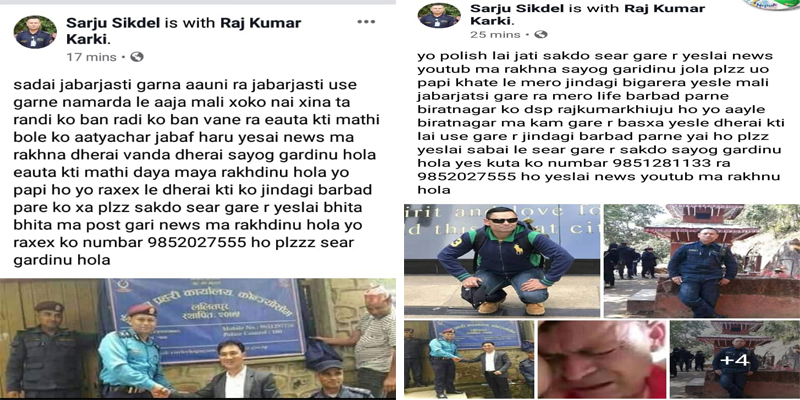Open the small handshake photo thumbnail

[469, 359]
